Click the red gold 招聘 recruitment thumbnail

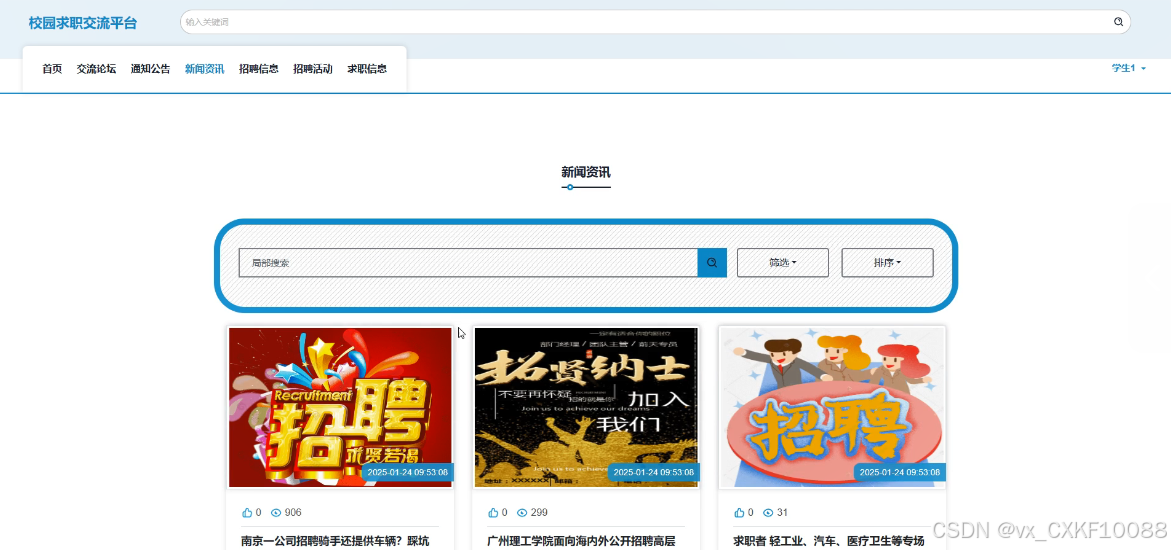point(341,407)
